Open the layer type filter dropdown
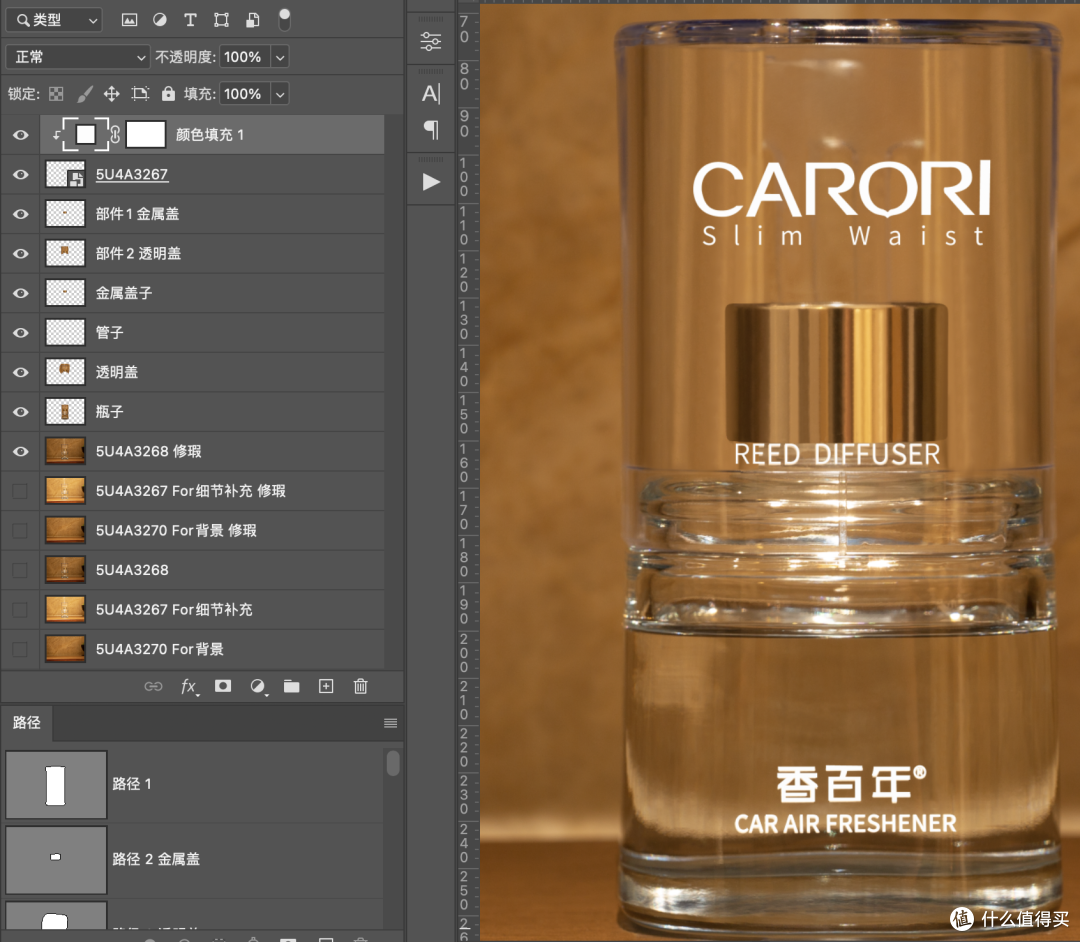The image size is (1080, 942). (x=54, y=20)
